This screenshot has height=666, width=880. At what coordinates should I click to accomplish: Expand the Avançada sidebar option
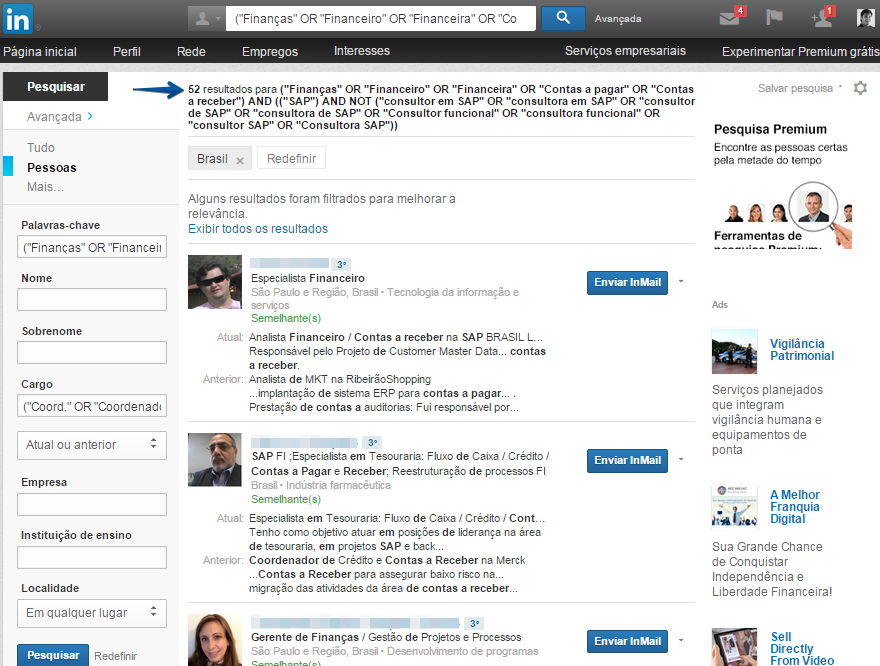pos(60,117)
